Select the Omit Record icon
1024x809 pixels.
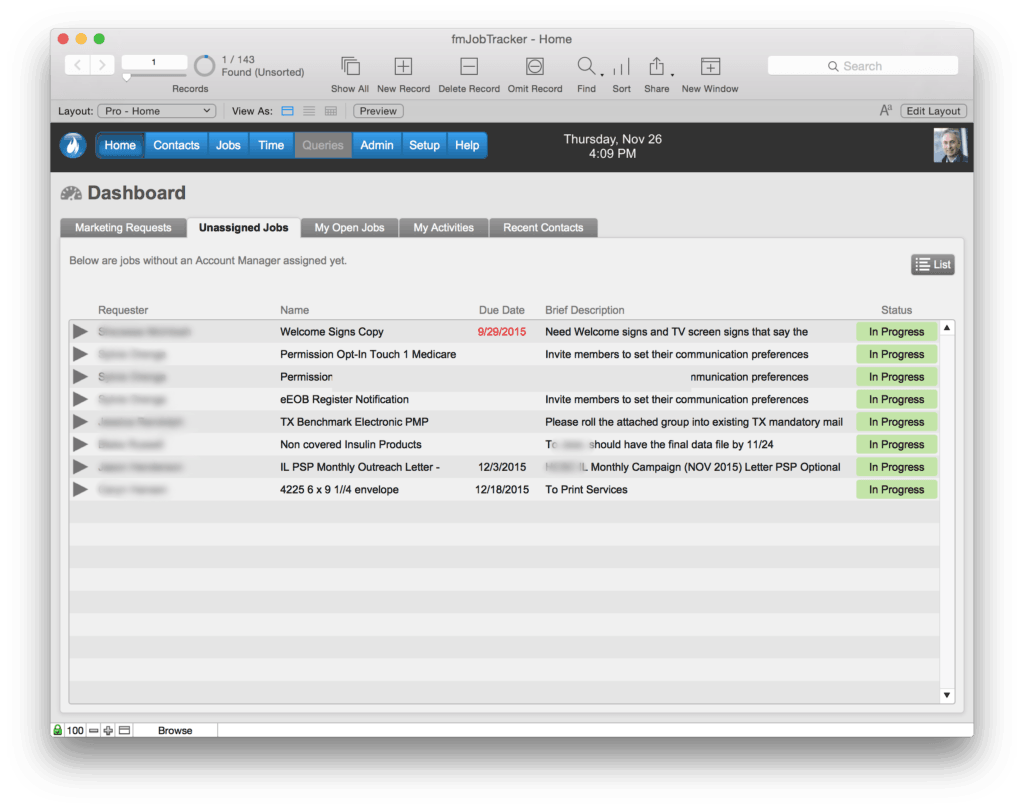pos(533,65)
